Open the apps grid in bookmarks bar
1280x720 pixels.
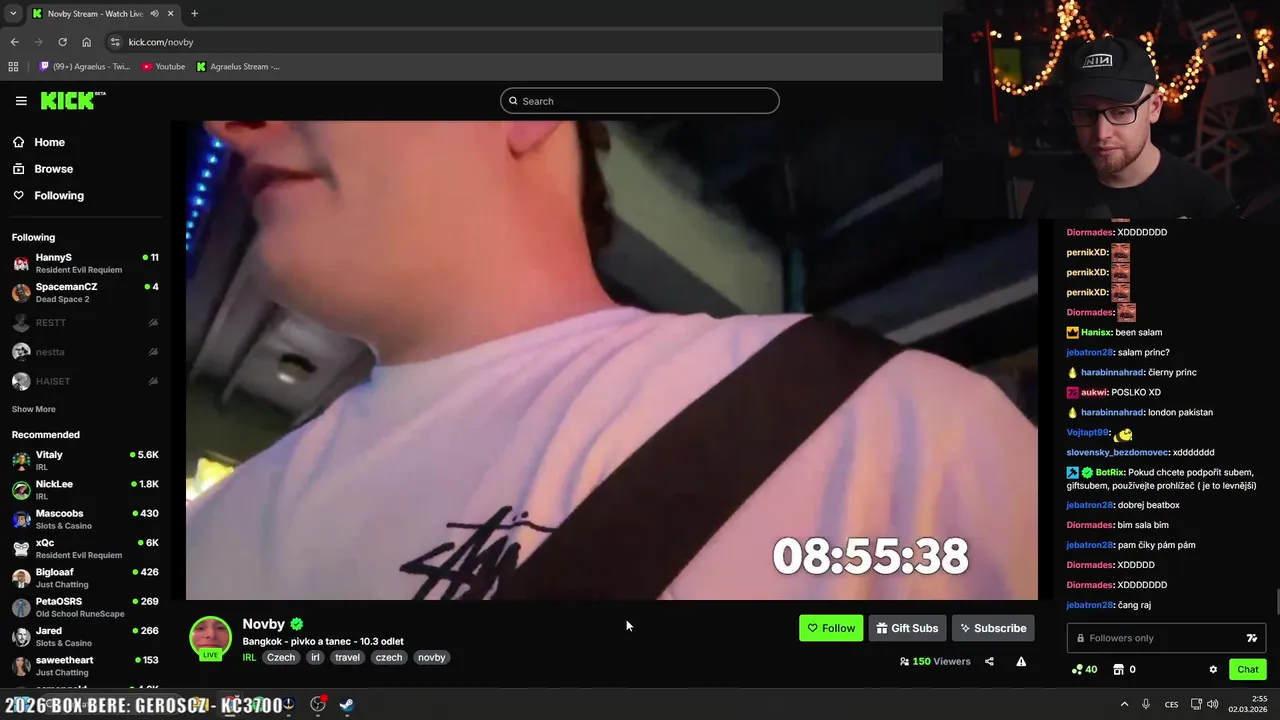13,67
